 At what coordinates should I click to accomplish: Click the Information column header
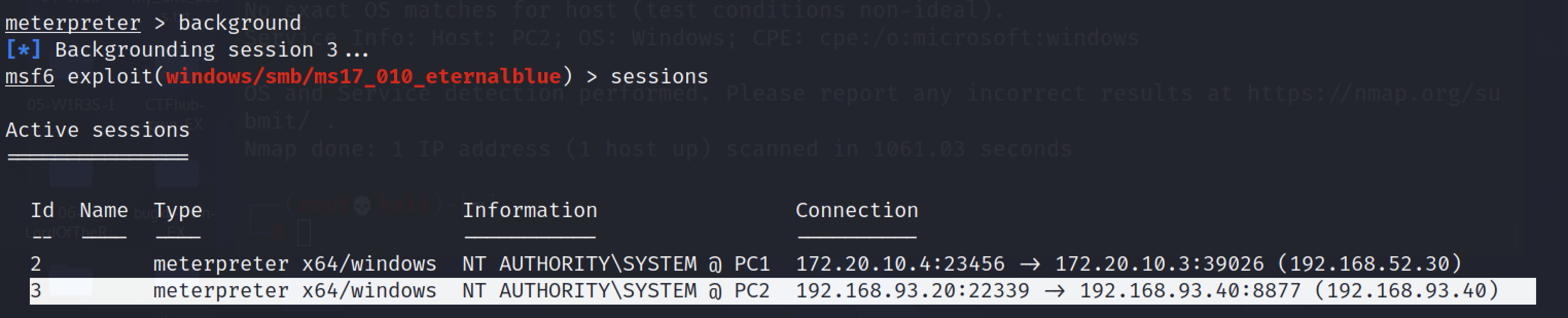click(x=529, y=210)
